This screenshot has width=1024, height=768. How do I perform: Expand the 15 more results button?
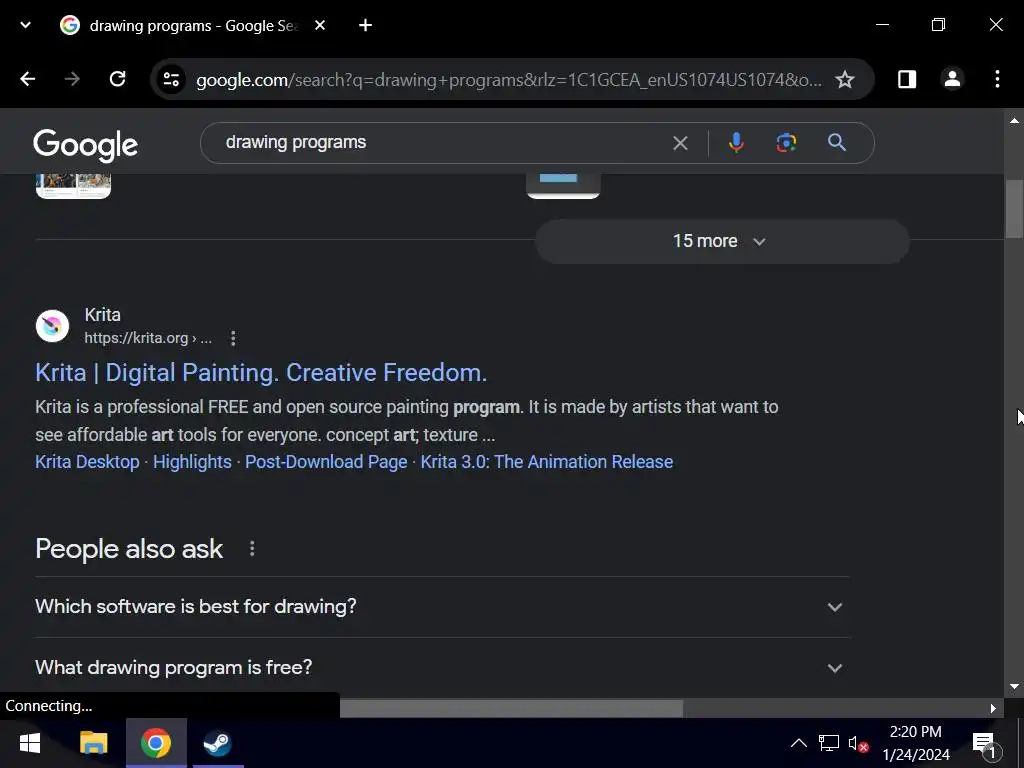[722, 241]
